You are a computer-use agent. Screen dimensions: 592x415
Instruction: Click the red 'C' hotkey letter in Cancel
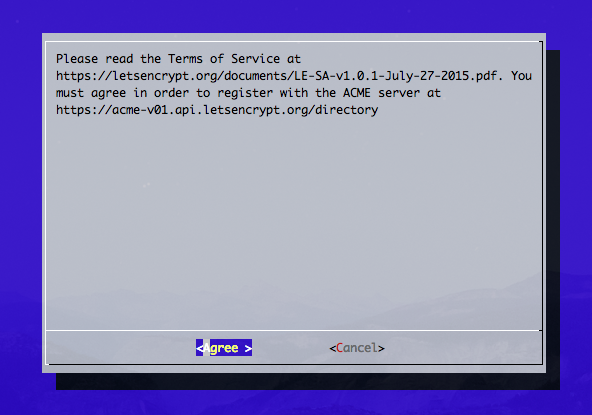tap(339, 348)
